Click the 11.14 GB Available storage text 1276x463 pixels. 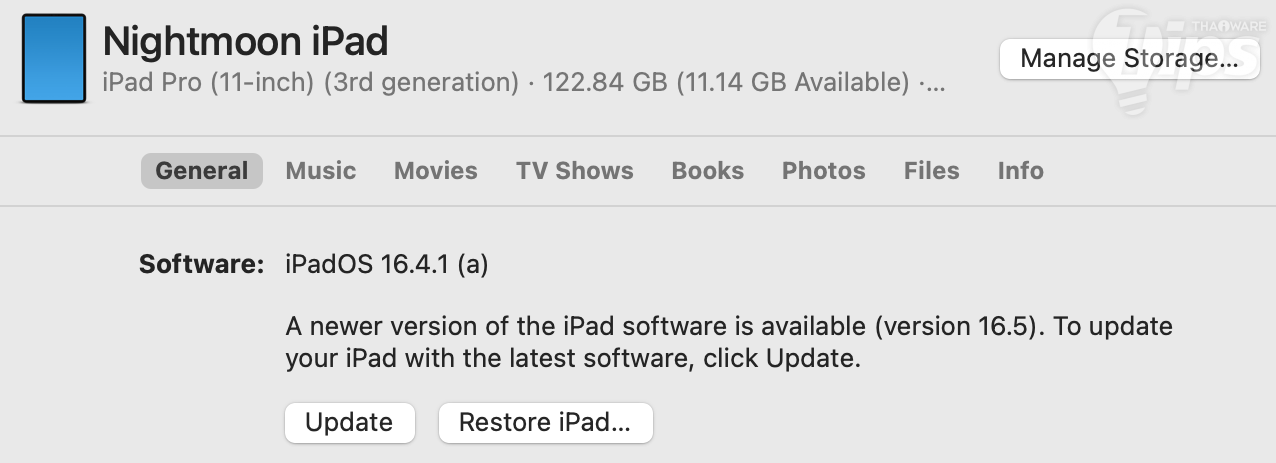[x=793, y=83]
